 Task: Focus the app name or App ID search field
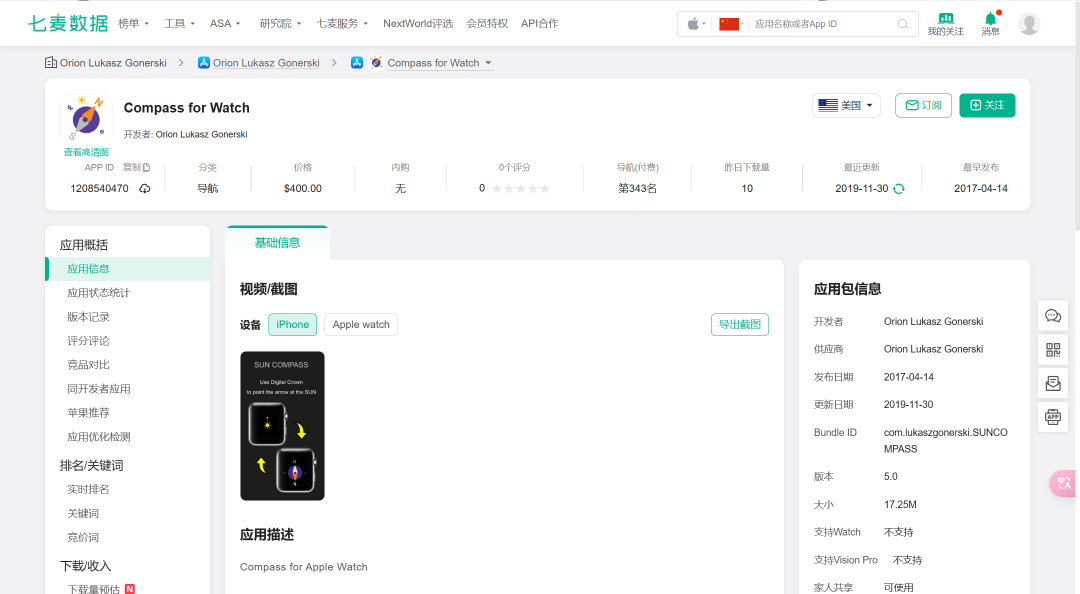click(x=823, y=24)
